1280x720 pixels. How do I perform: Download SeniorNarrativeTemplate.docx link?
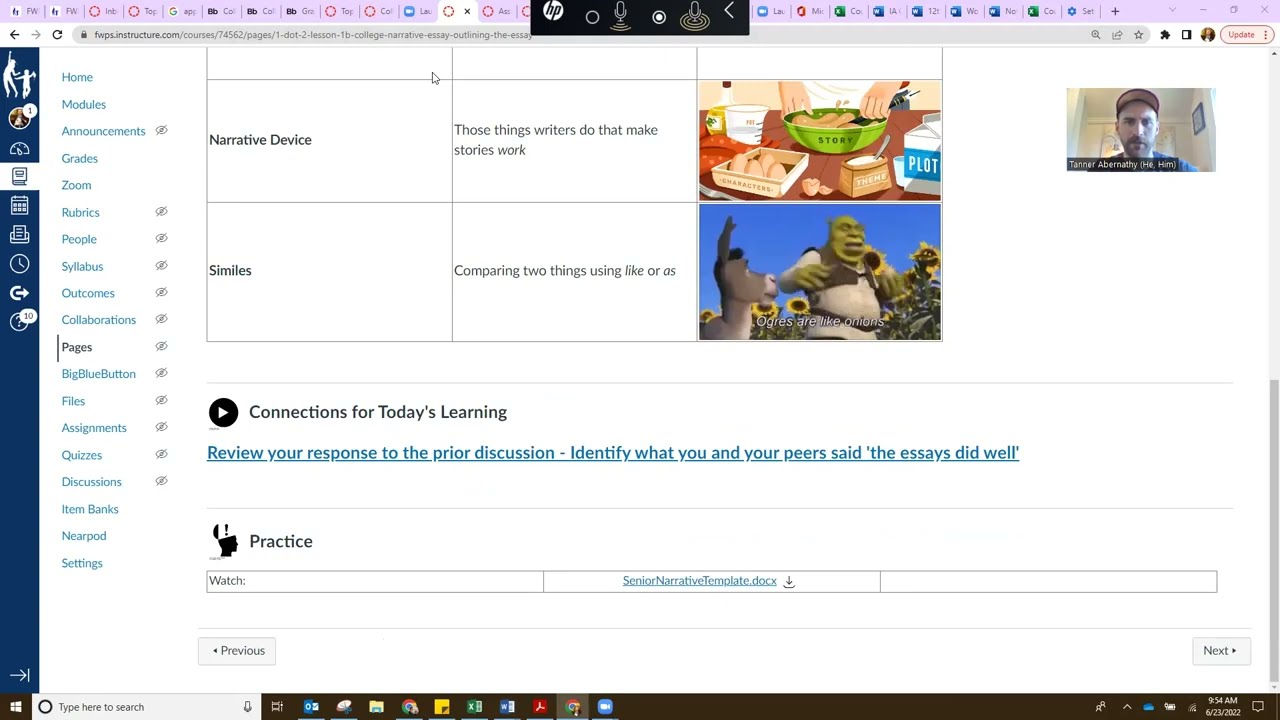(699, 581)
